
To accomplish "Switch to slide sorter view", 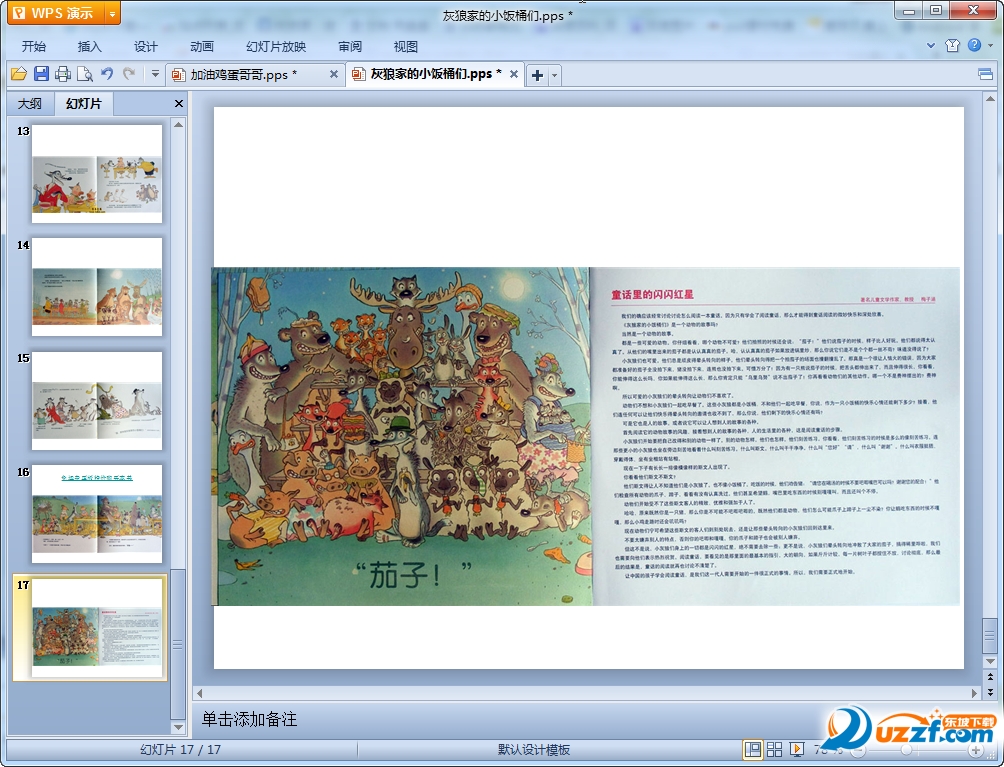I will pos(775,749).
